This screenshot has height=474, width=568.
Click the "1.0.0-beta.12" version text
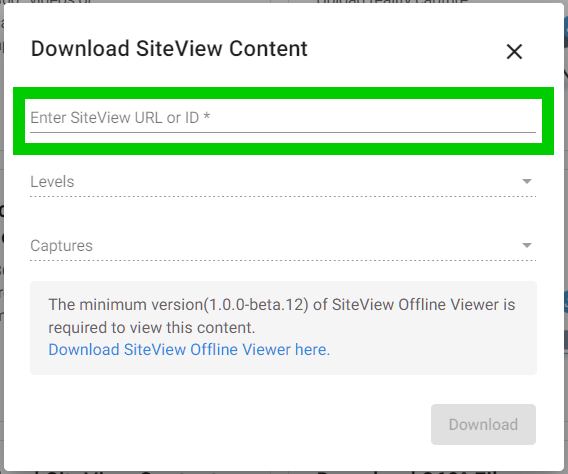256,305
